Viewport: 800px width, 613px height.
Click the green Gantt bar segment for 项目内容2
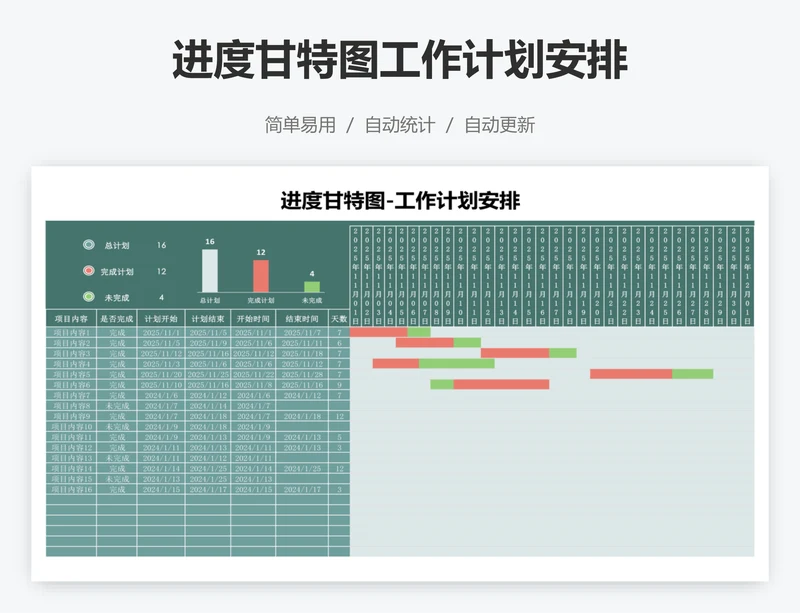(x=467, y=342)
